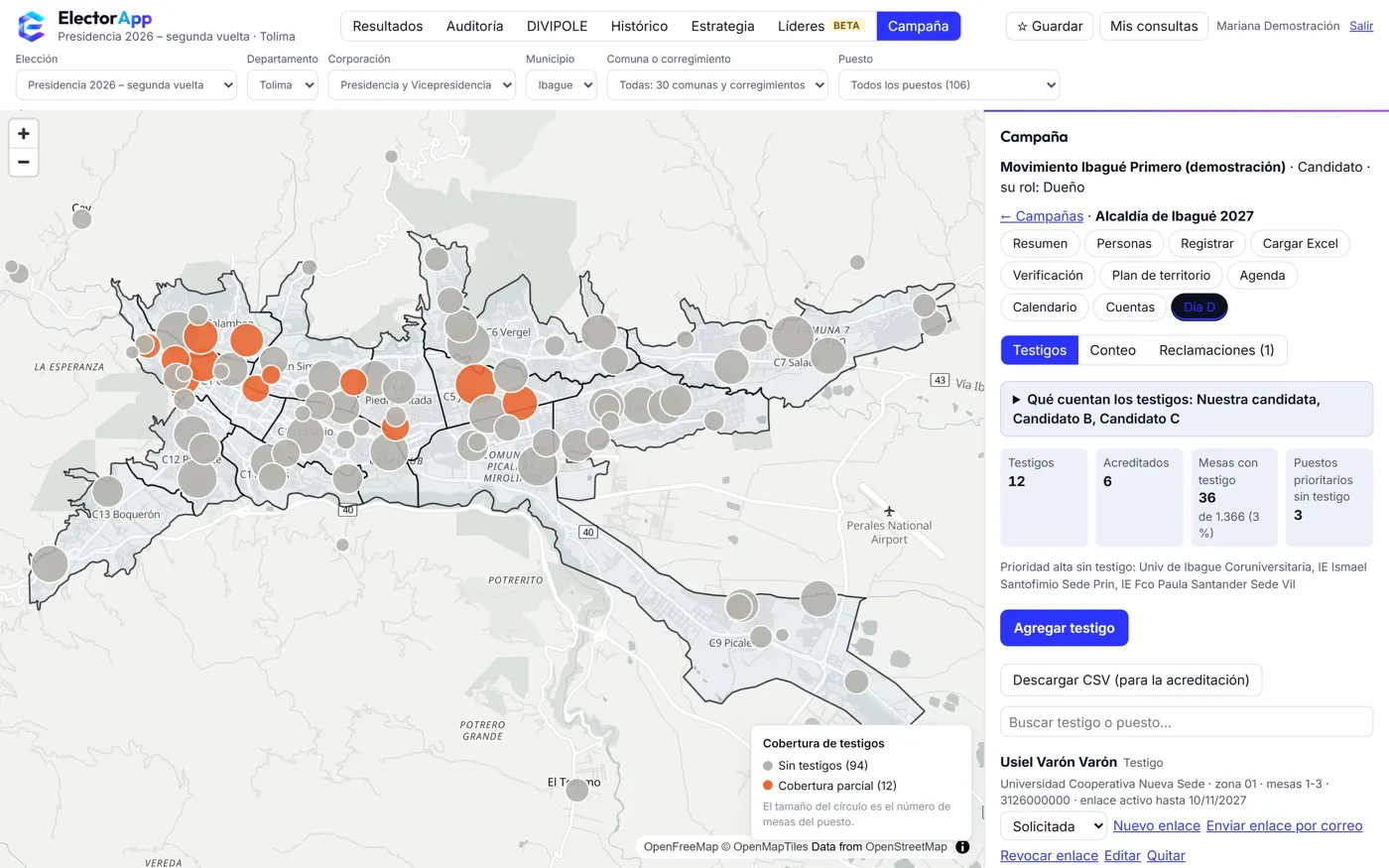Switch to the Conteo sub-tab
The height and width of the screenshot is (868, 1389).
point(1112,350)
